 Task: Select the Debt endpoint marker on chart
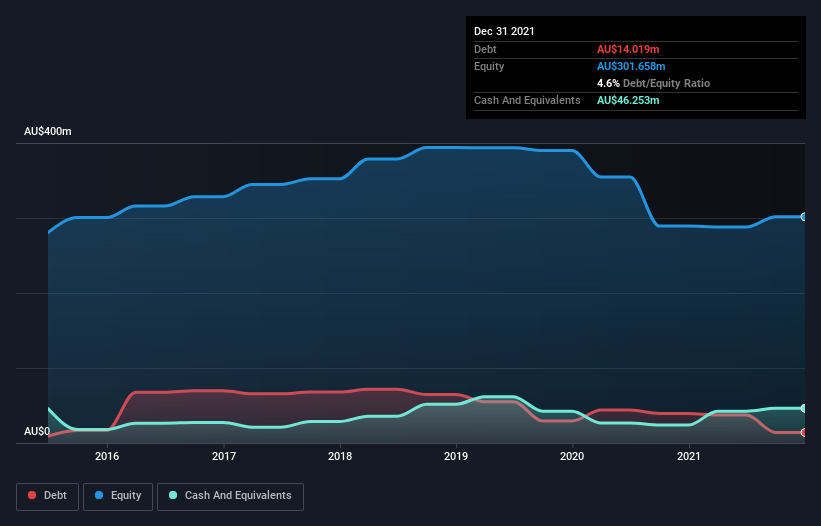(804, 432)
